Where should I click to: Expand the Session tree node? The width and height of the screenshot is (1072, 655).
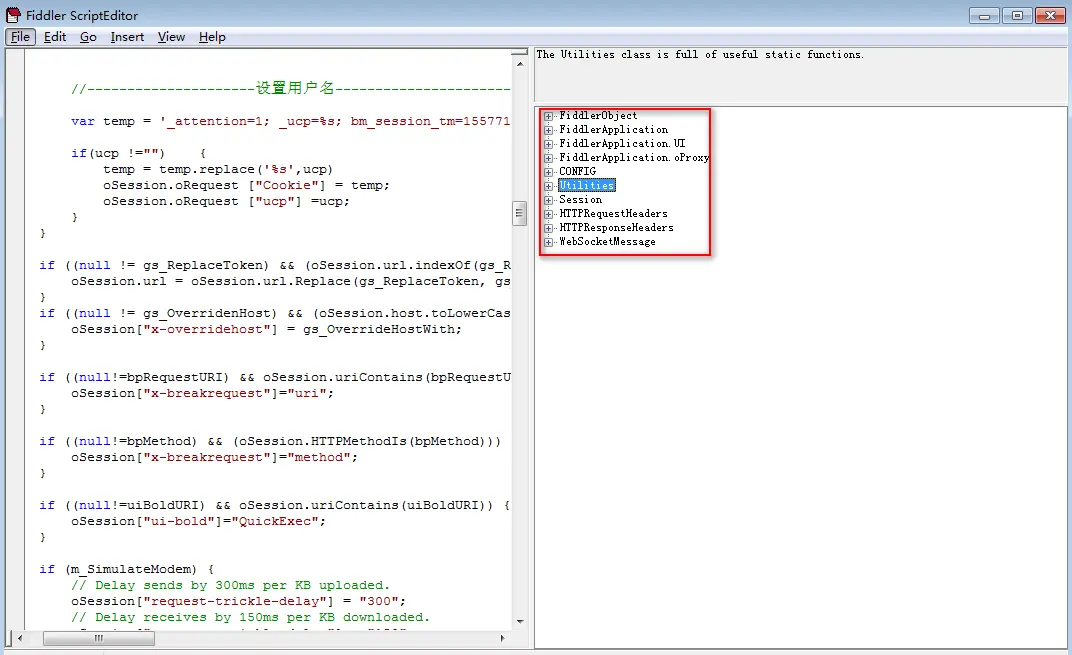(x=548, y=200)
